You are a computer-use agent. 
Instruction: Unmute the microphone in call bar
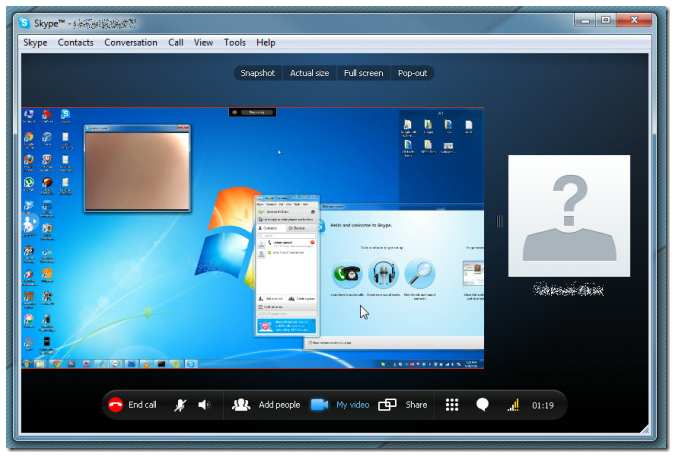(181, 405)
